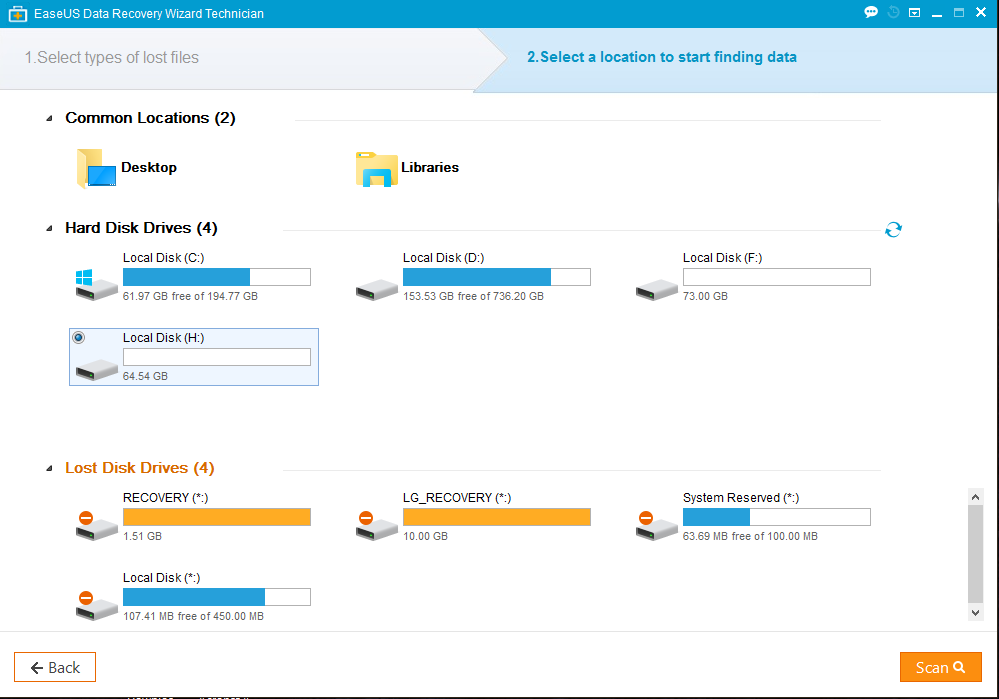The height and width of the screenshot is (699, 999).
Task: Click the RECOVERY (*:) label
Action: tap(166, 498)
